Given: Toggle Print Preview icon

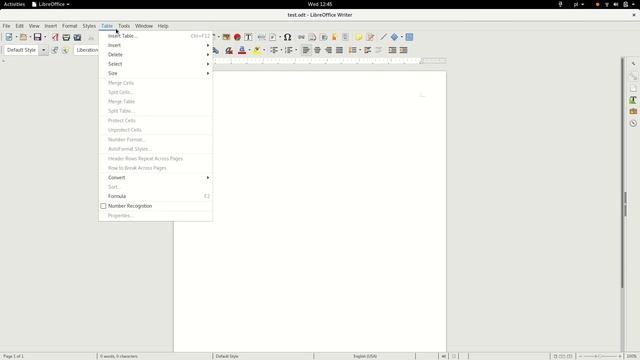Looking at the screenshot, I should pyautogui.click(x=77, y=37).
